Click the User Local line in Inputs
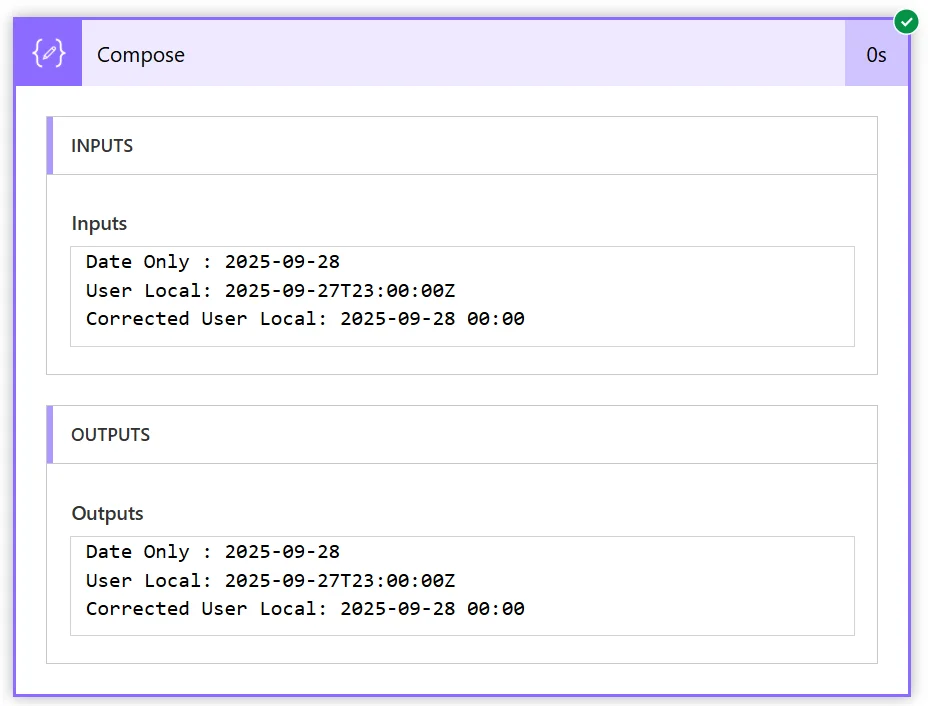This screenshot has width=928, height=706. (x=270, y=291)
